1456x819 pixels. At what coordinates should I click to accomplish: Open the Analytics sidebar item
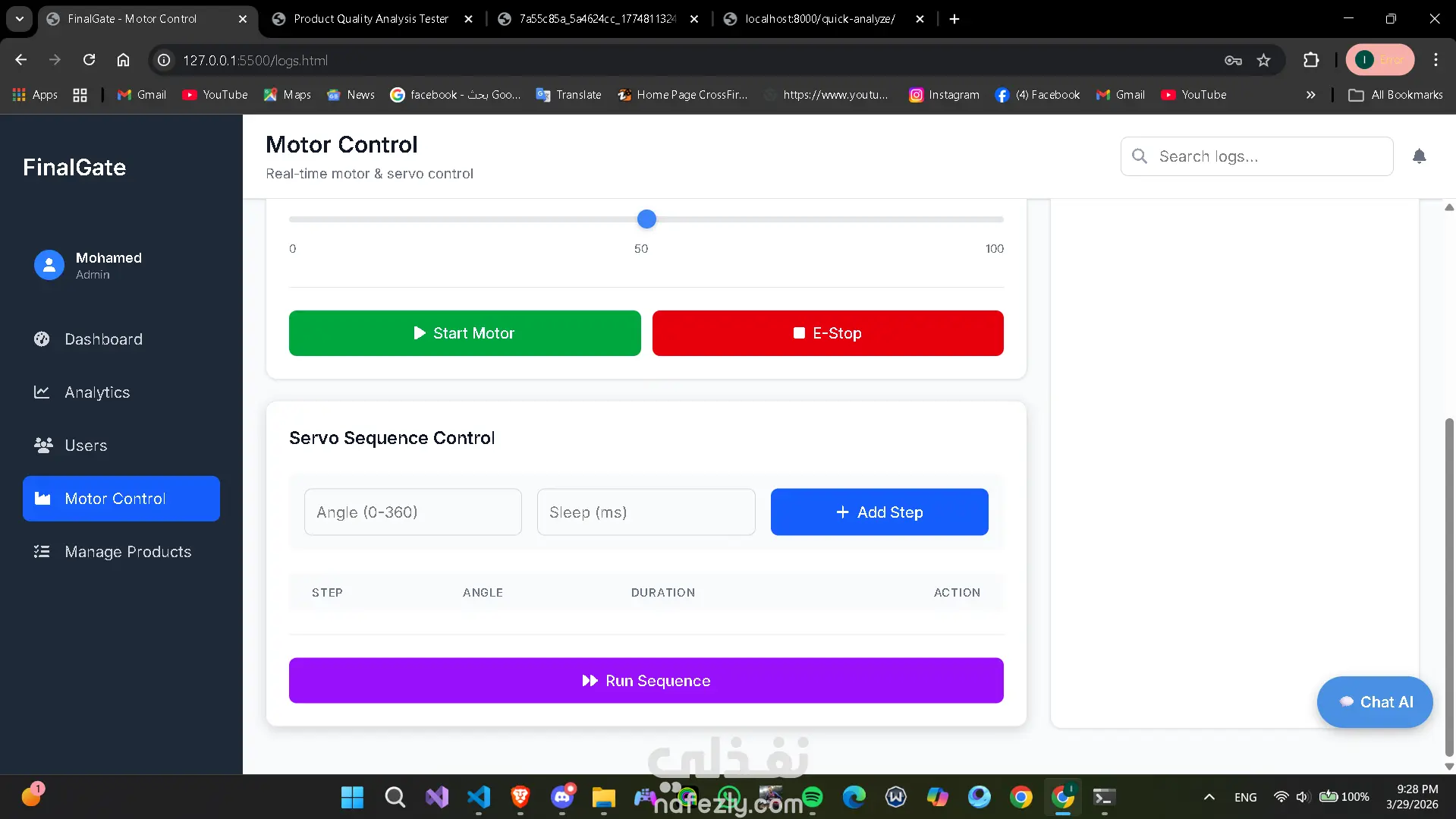[121, 392]
